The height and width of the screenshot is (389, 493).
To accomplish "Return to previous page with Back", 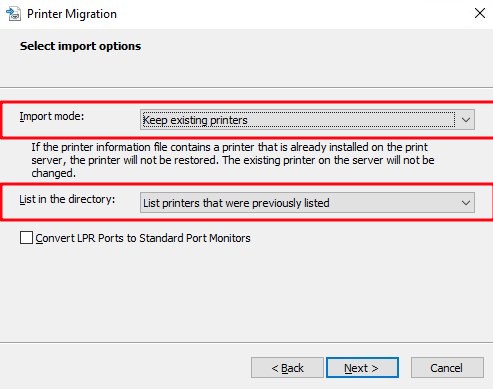I will 287,368.
